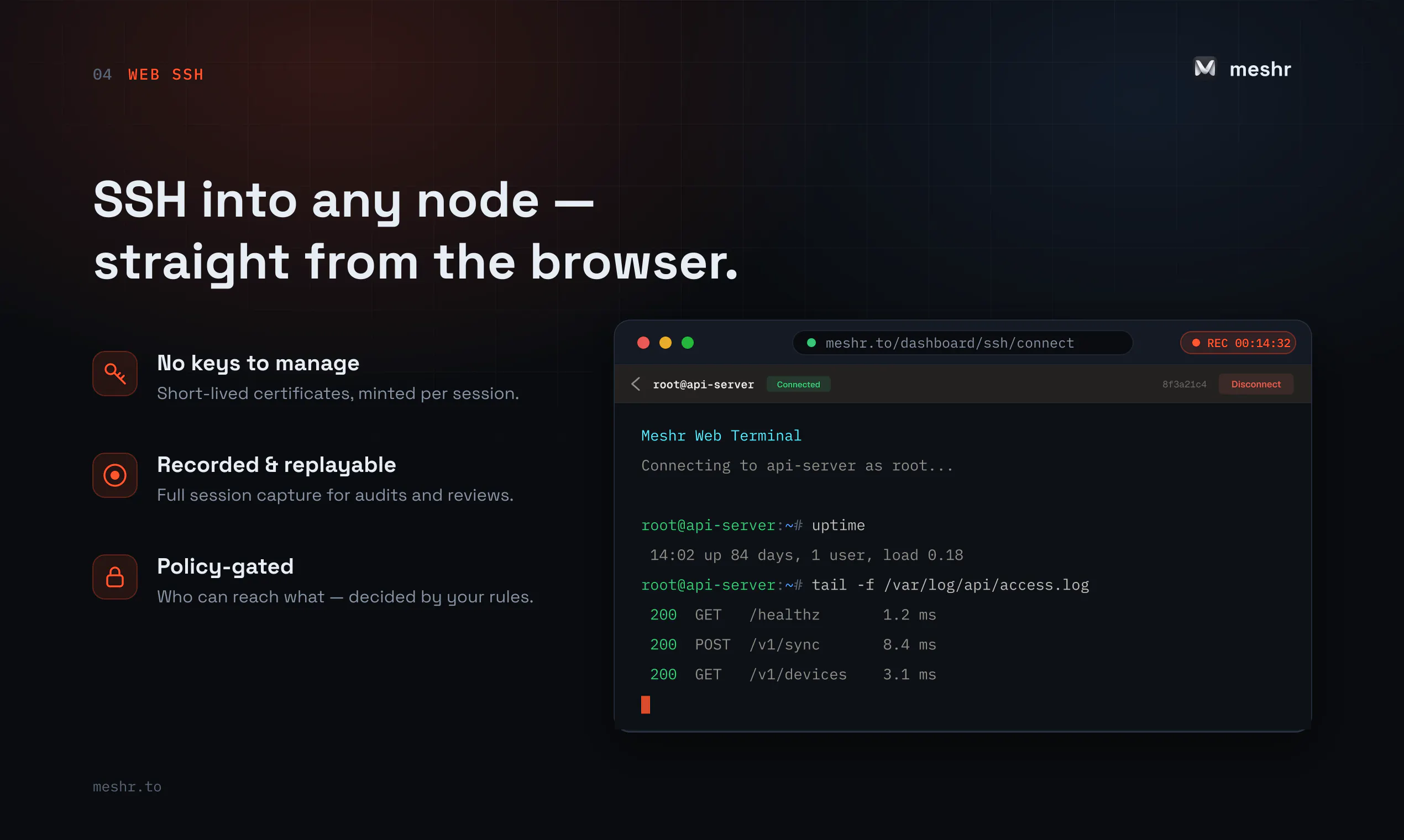The image size is (1404, 840).
Task: Click the 'Policy-gated' title
Action: click(226, 567)
